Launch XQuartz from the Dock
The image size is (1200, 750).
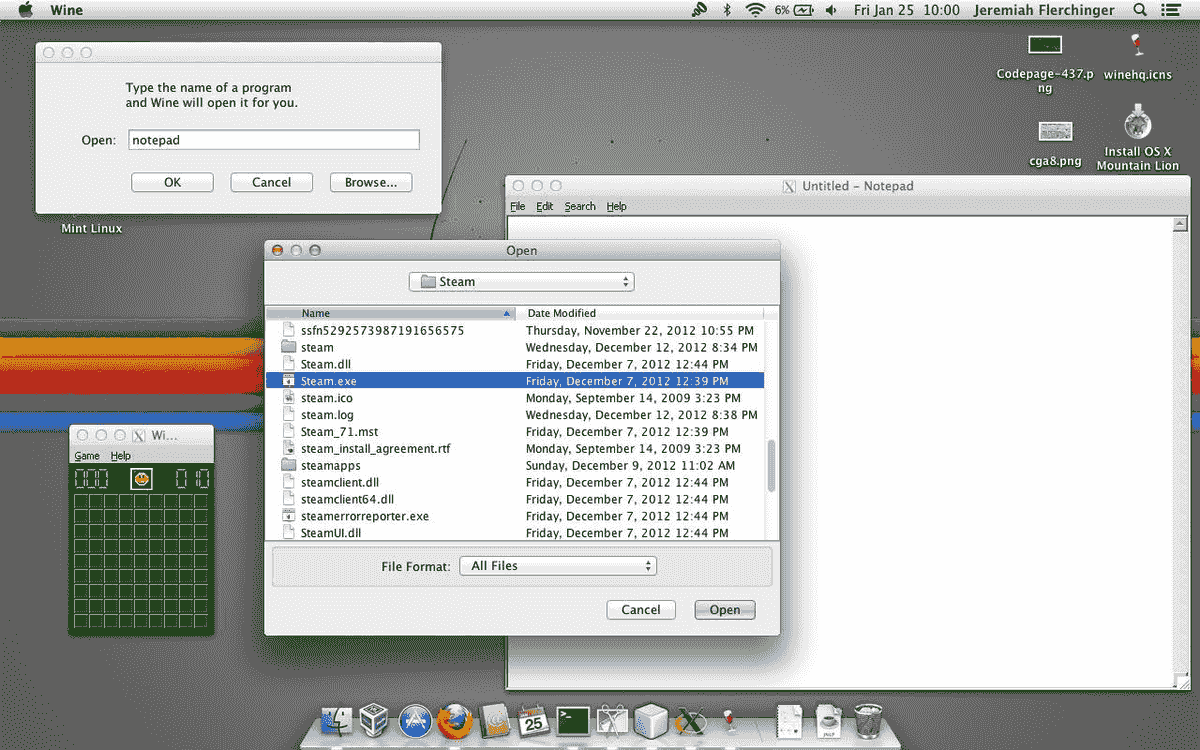pyautogui.click(x=692, y=720)
